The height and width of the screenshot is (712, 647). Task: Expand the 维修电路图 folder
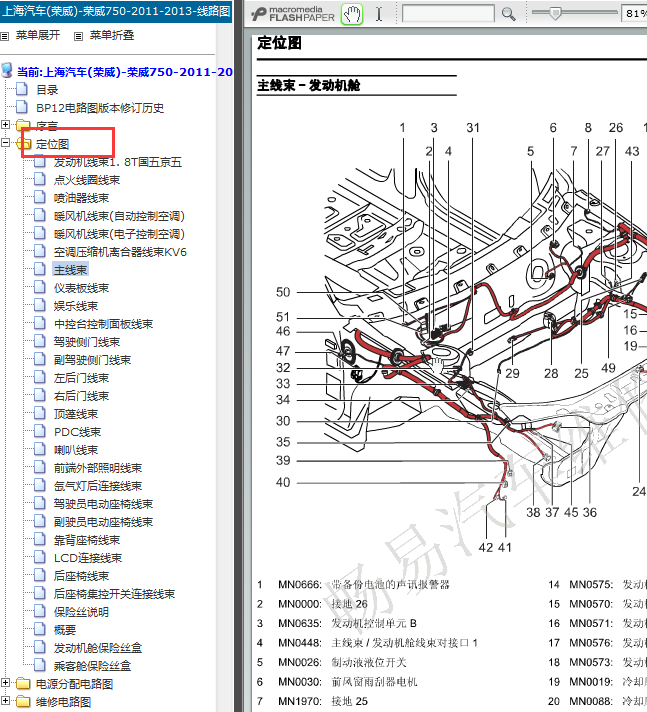[5, 701]
